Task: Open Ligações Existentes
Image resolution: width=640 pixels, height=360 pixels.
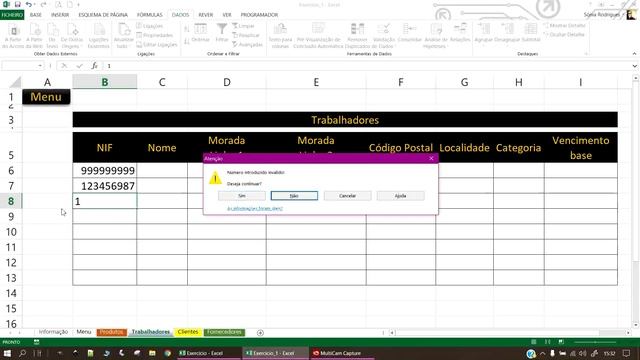Action: tap(99, 36)
